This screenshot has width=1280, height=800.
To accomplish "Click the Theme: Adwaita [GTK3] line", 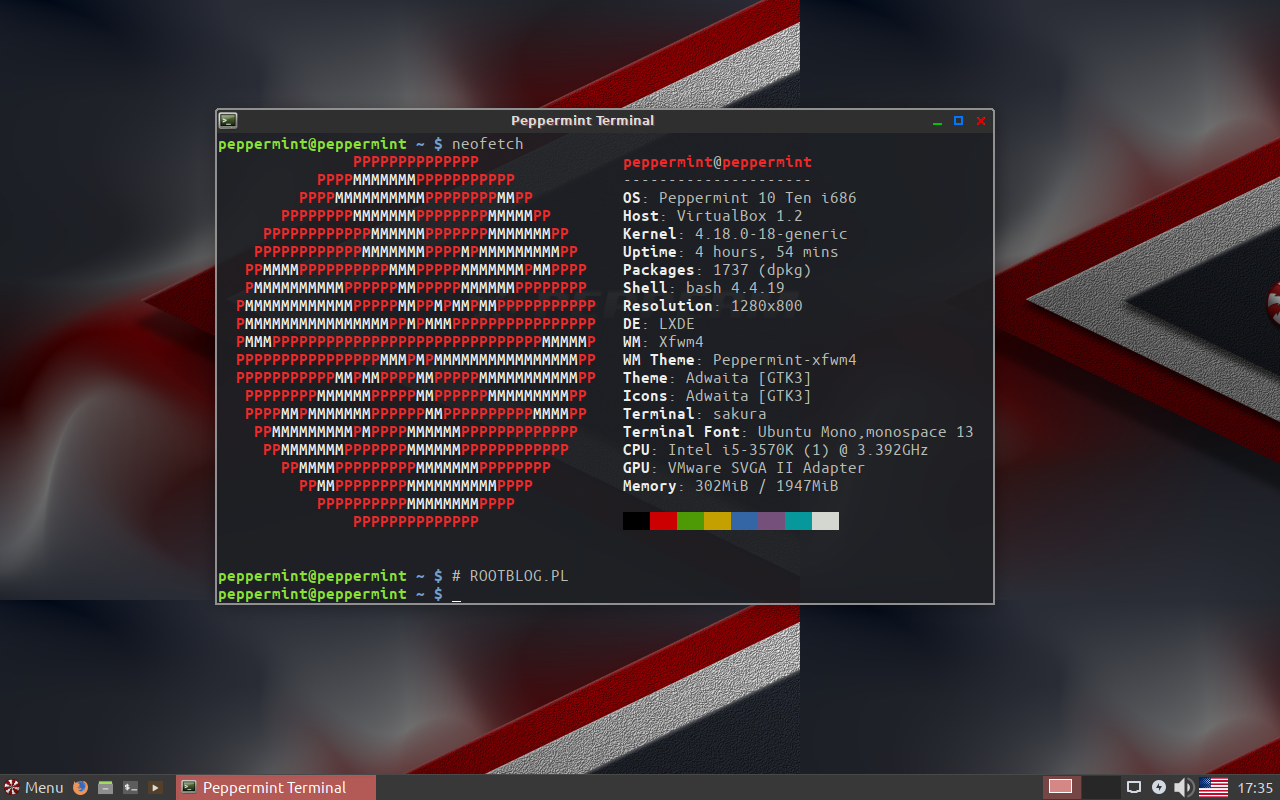I will click(717, 378).
